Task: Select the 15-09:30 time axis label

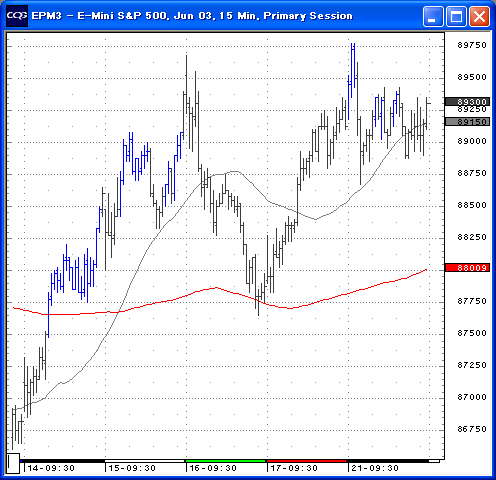Action: [132, 468]
